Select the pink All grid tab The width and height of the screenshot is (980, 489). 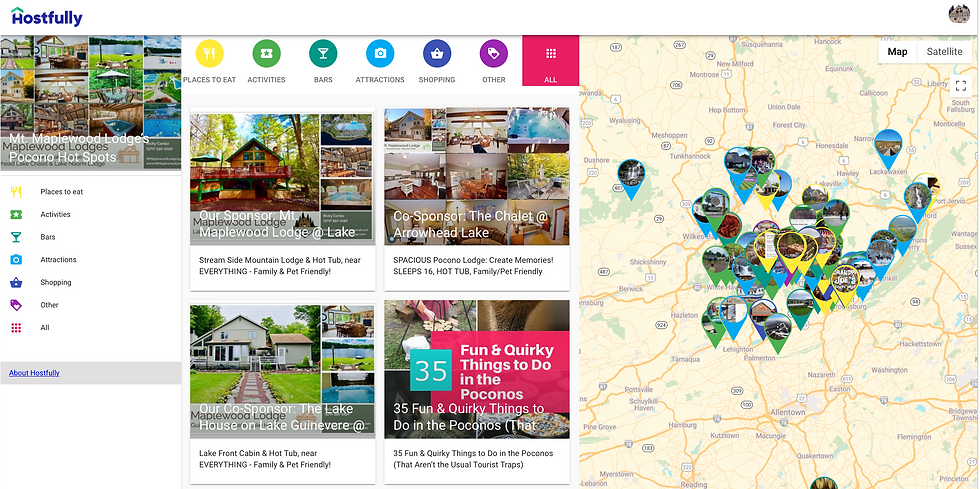(551, 61)
